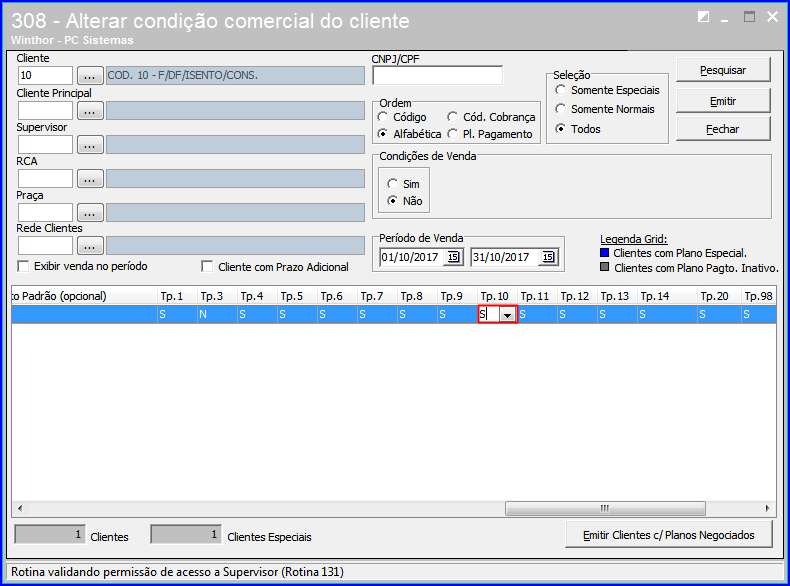Click status bar text about Rotina 131
Viewport: 790px width, 586px height.
click(177, 572)
